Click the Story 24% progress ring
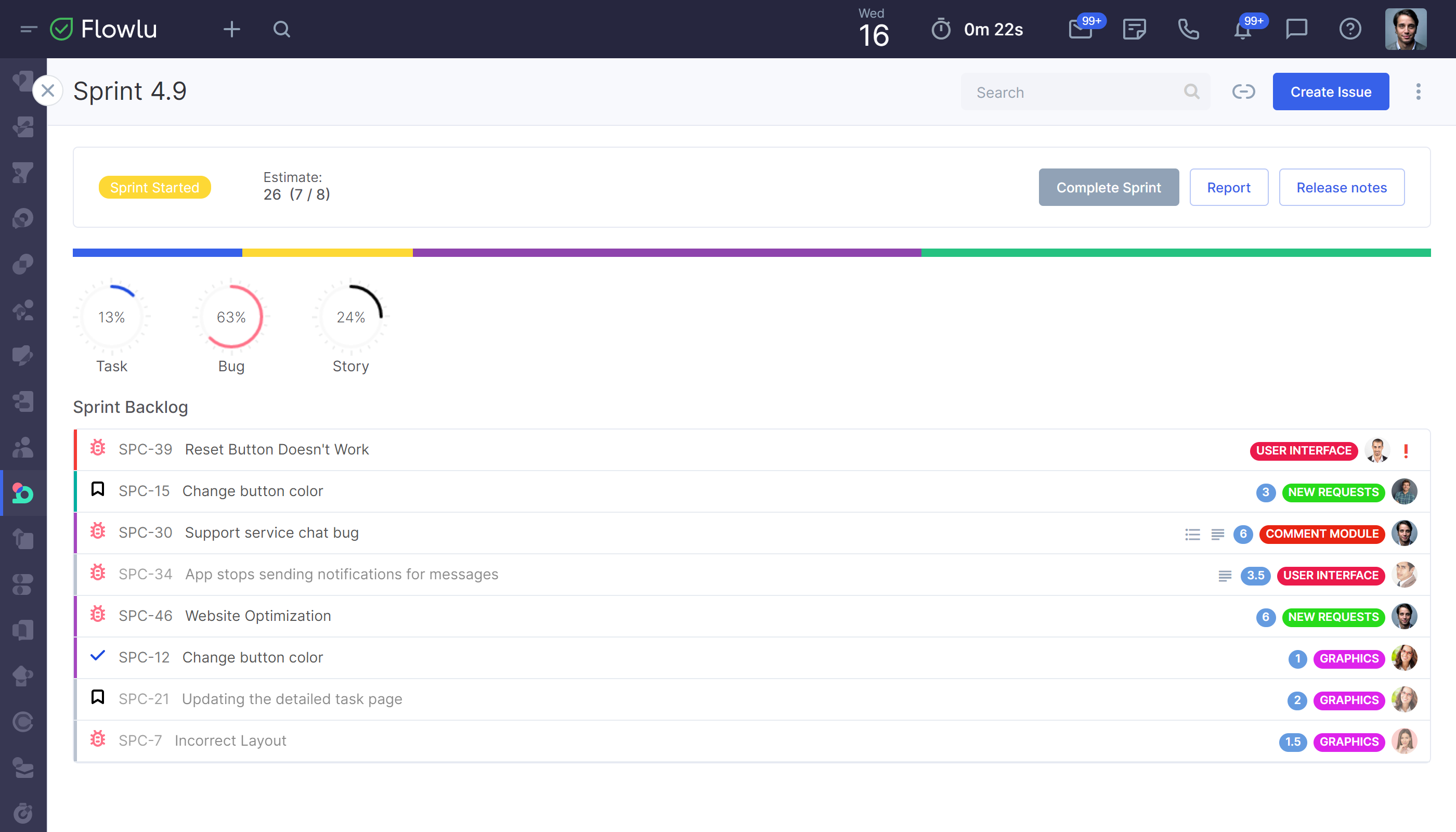This screenshot has width=1456, height=832. [x=350, y=317]
